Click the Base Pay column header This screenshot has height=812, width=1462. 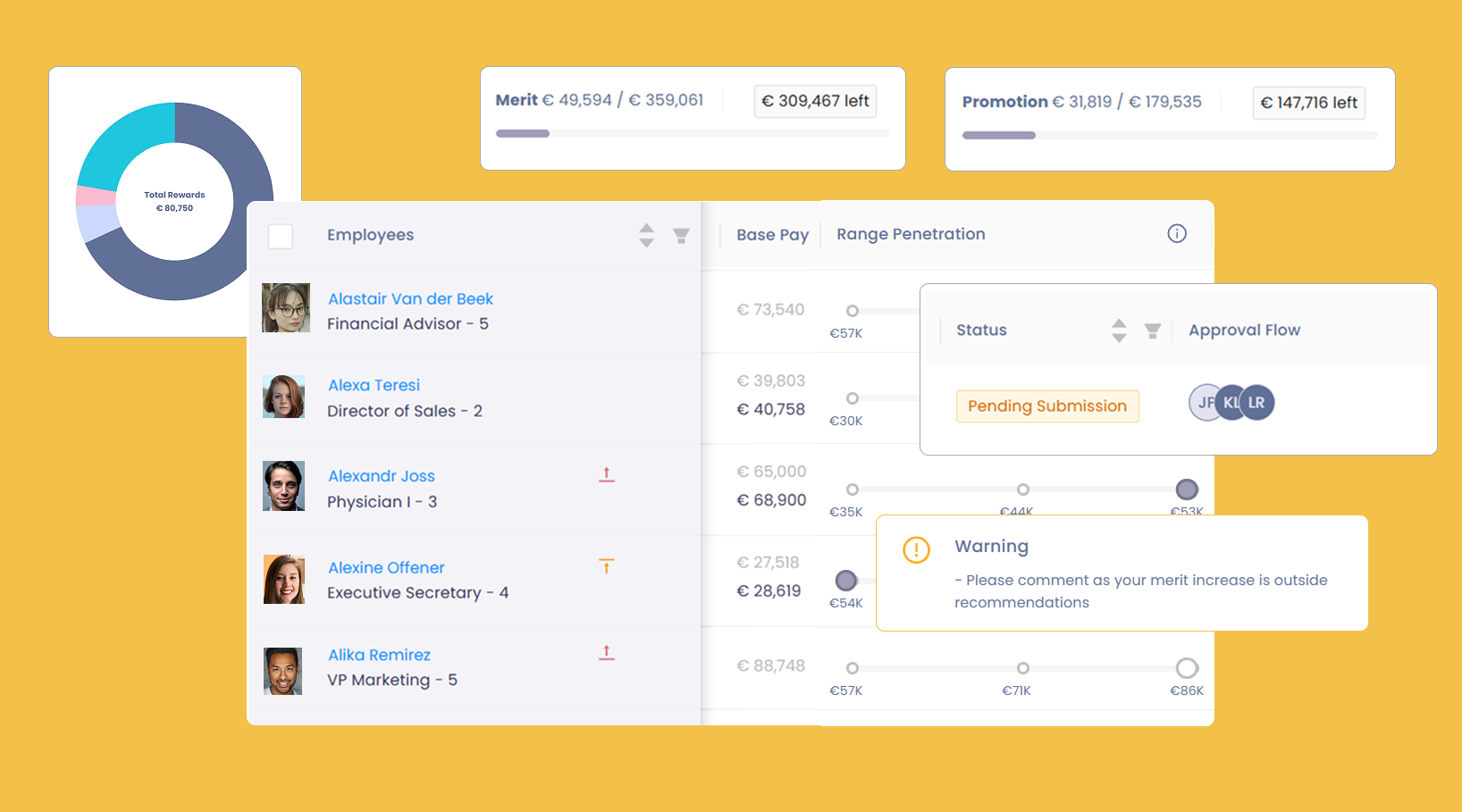point(772,234)
